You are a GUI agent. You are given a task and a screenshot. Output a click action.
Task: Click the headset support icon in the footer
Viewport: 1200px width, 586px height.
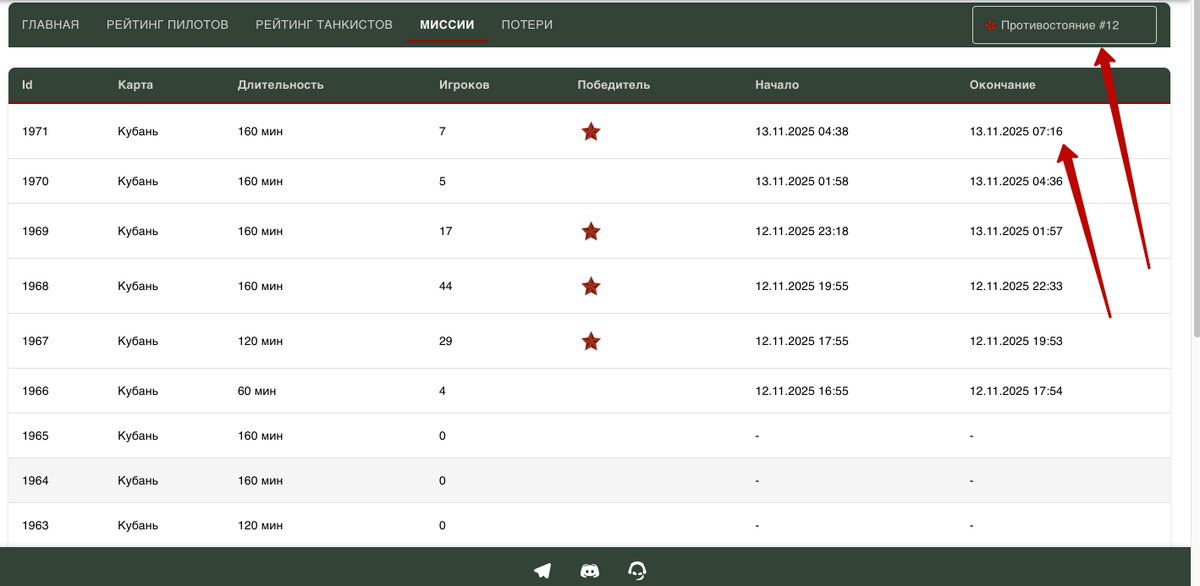coord(637,571)
